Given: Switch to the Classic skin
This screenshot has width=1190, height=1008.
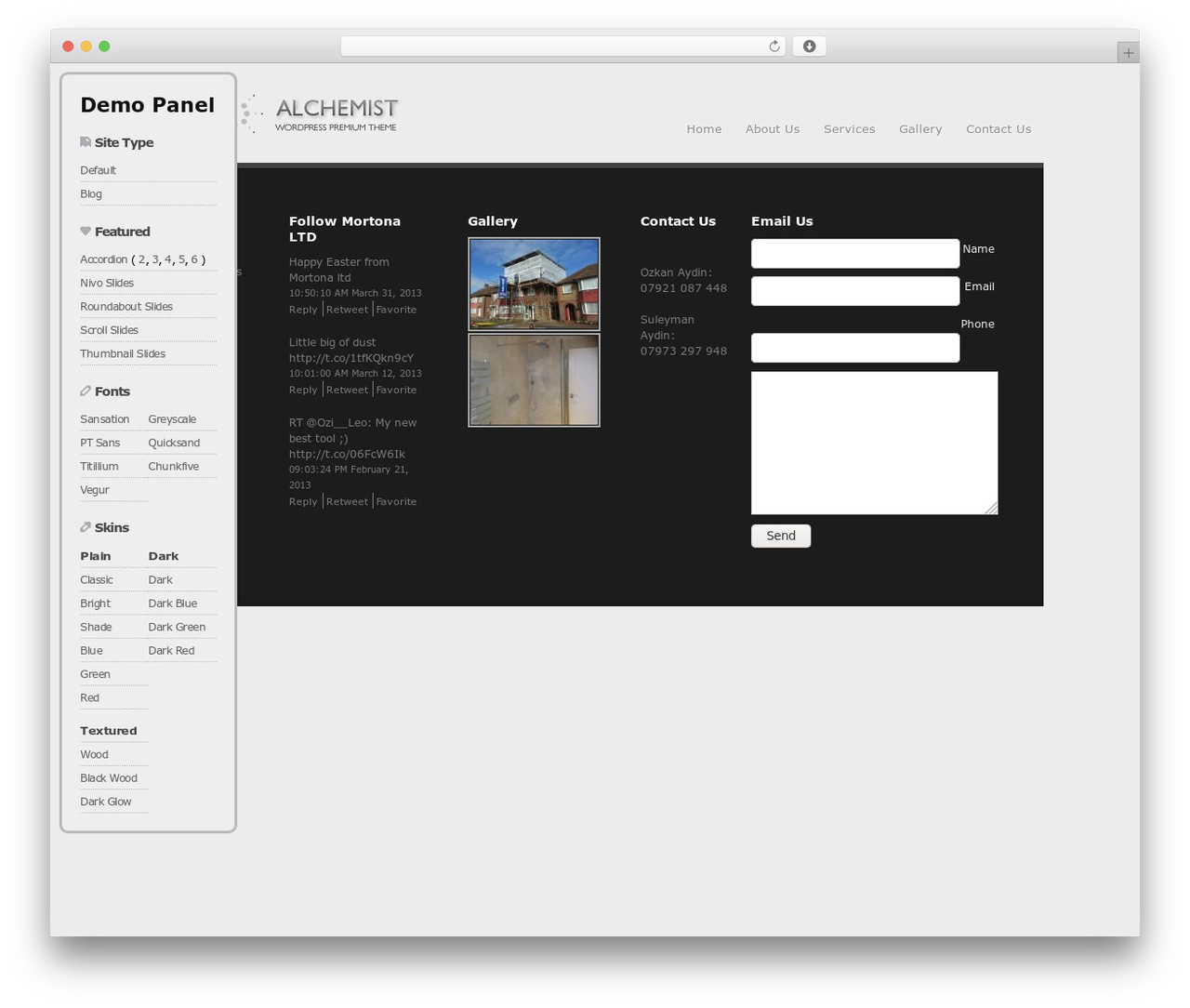Looking at the screenshot, I should pos(97,580).
